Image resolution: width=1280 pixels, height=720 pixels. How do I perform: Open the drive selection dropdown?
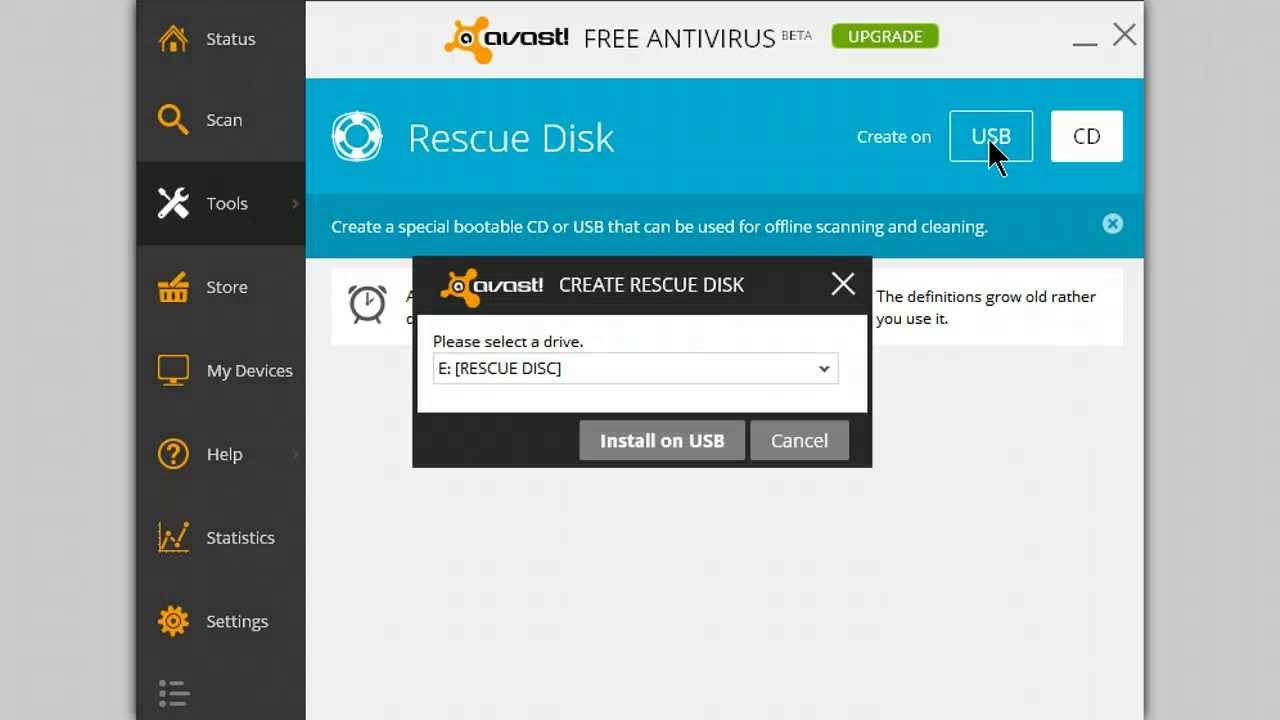click(636, 368)
